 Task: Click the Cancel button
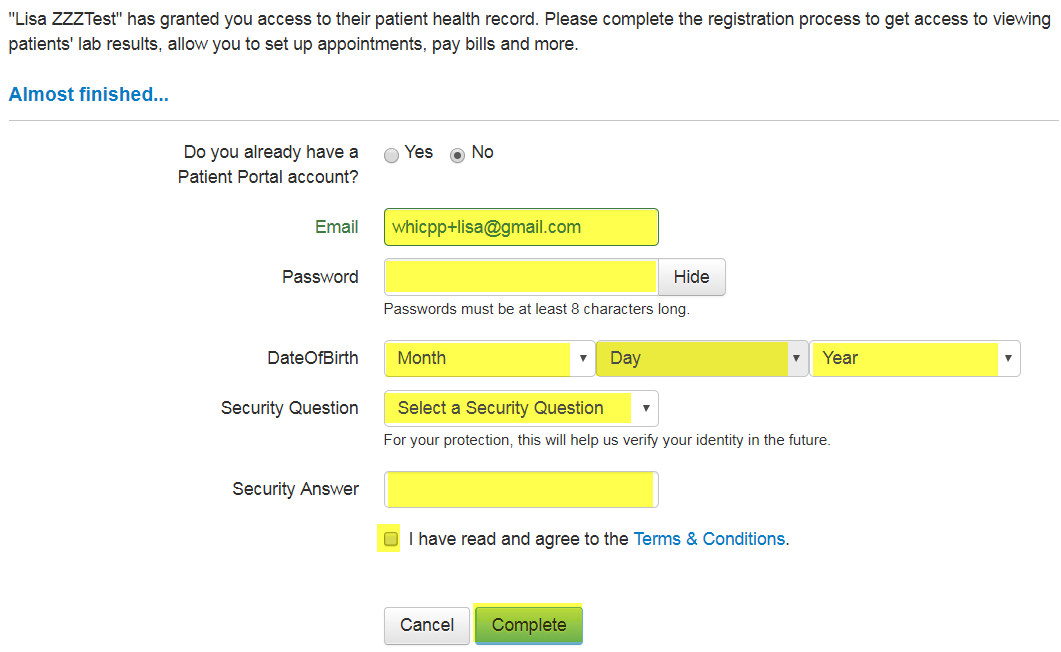[x=427, y=625]
